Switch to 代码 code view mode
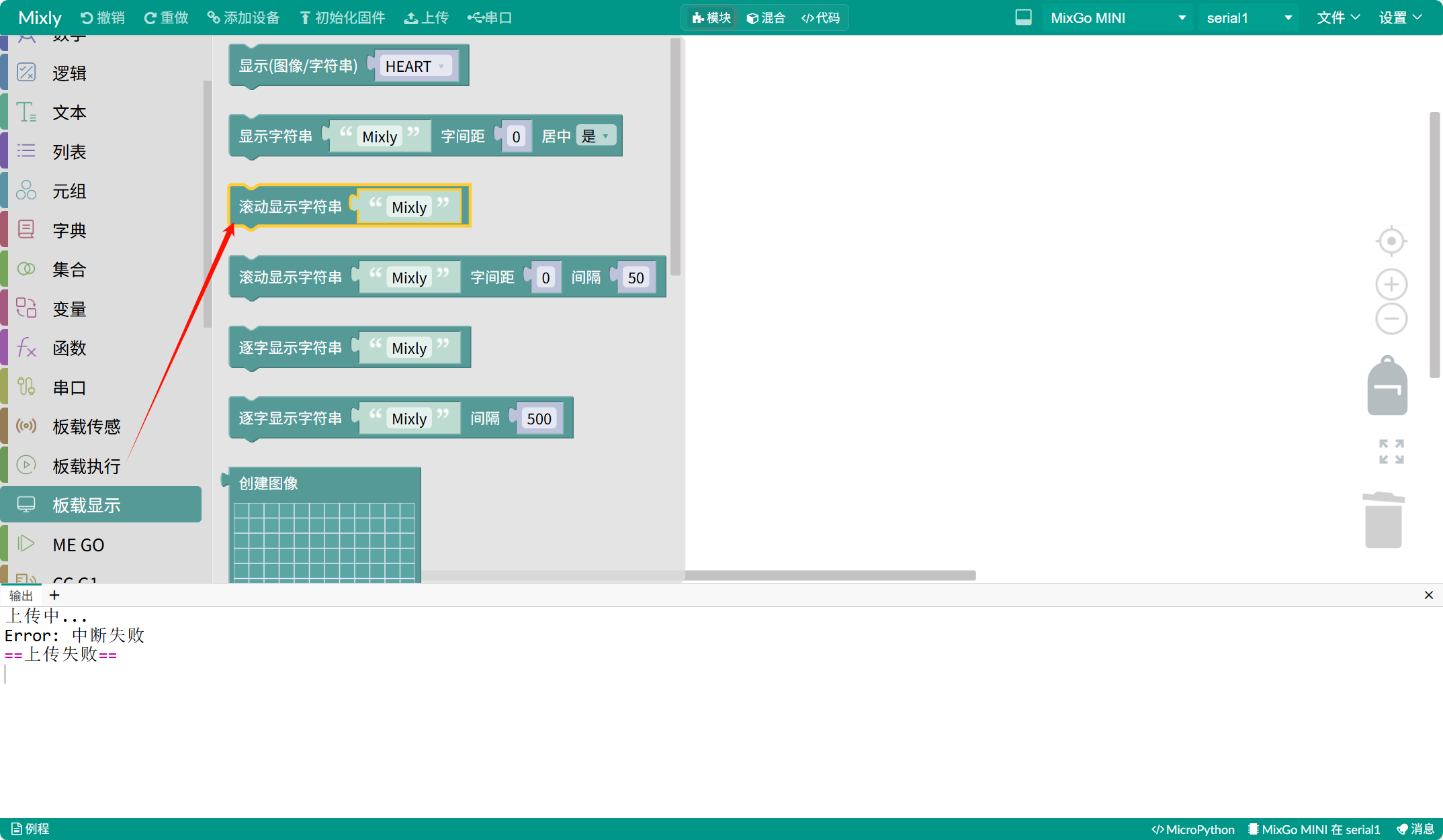The width and height of the screenshot is (1443, 840). 821,18
